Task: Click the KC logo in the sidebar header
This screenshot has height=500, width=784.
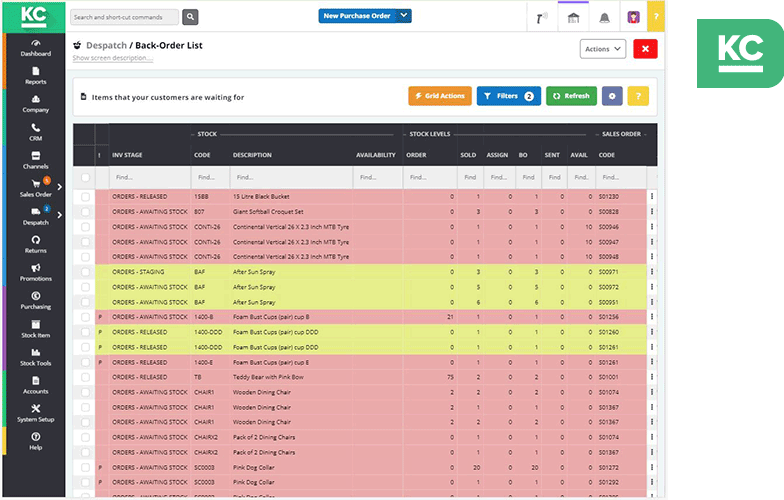Action: 34,17
